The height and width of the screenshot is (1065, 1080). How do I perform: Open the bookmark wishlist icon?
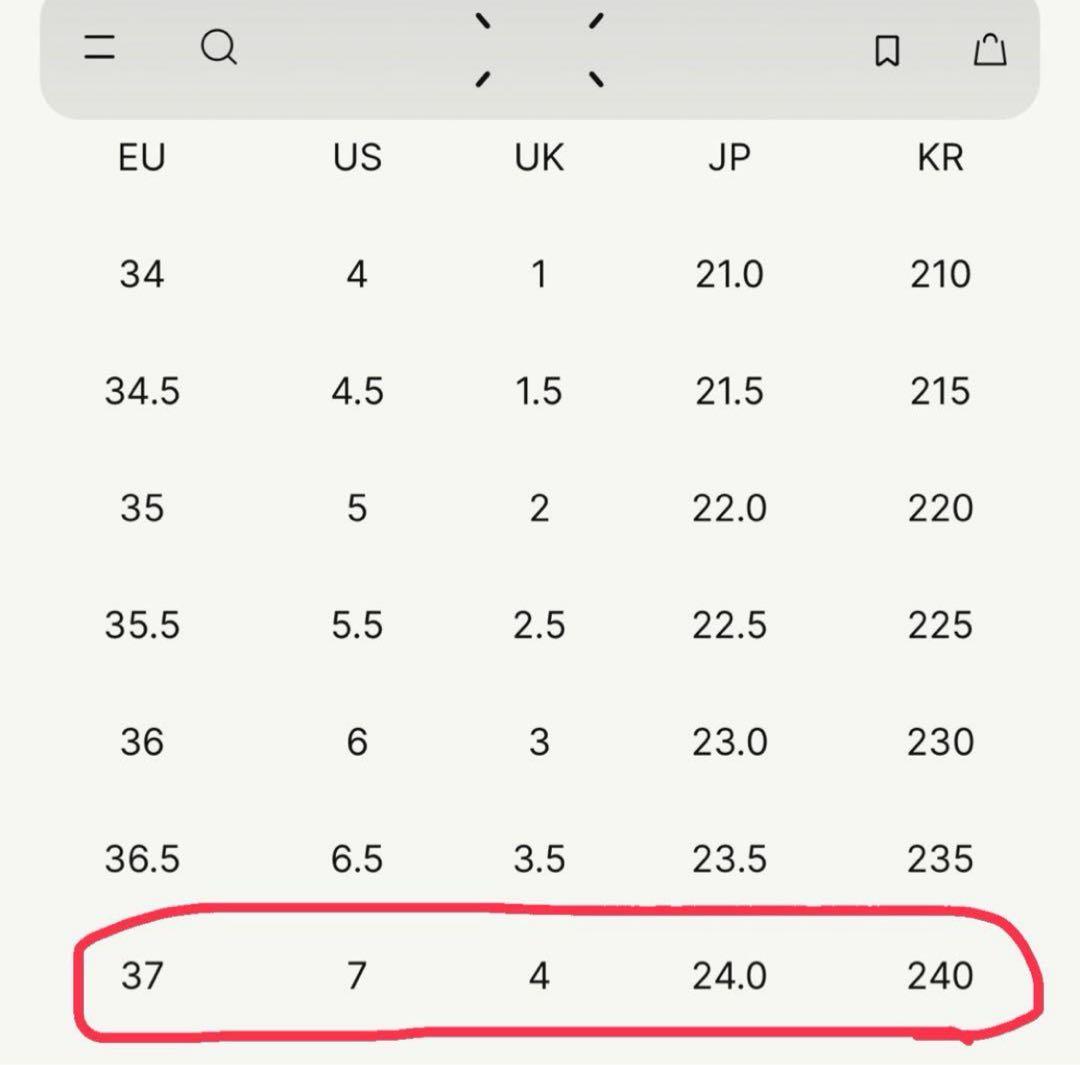[x=887, y=50]
